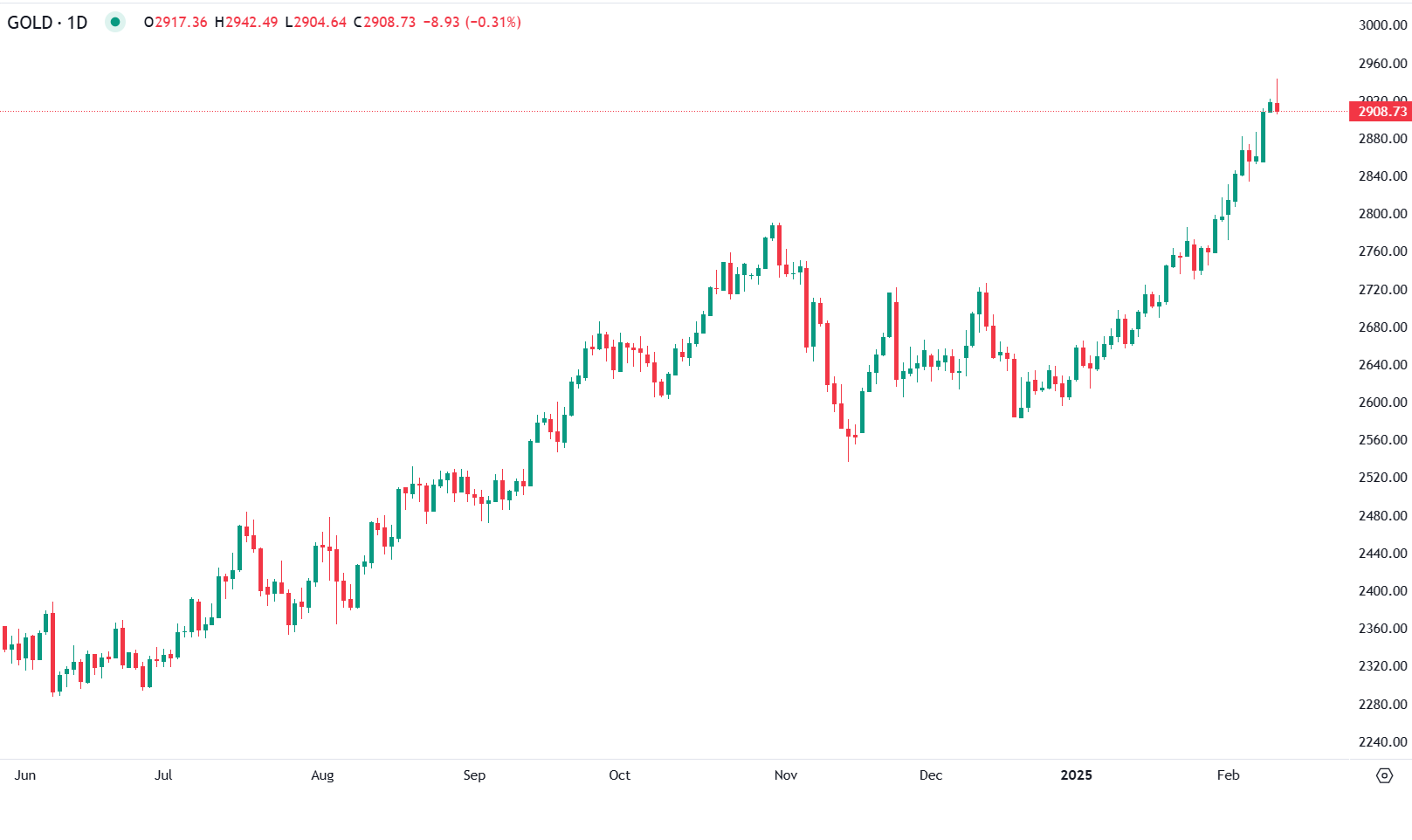This screenshot has height=840, width=1412.
Task: Click the 3000.00 price scale label
Action: tap(1382, 25)
